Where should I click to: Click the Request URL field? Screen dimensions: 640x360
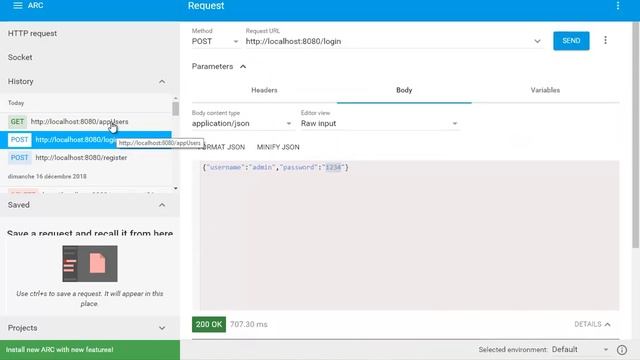click(x=388, y=42)
